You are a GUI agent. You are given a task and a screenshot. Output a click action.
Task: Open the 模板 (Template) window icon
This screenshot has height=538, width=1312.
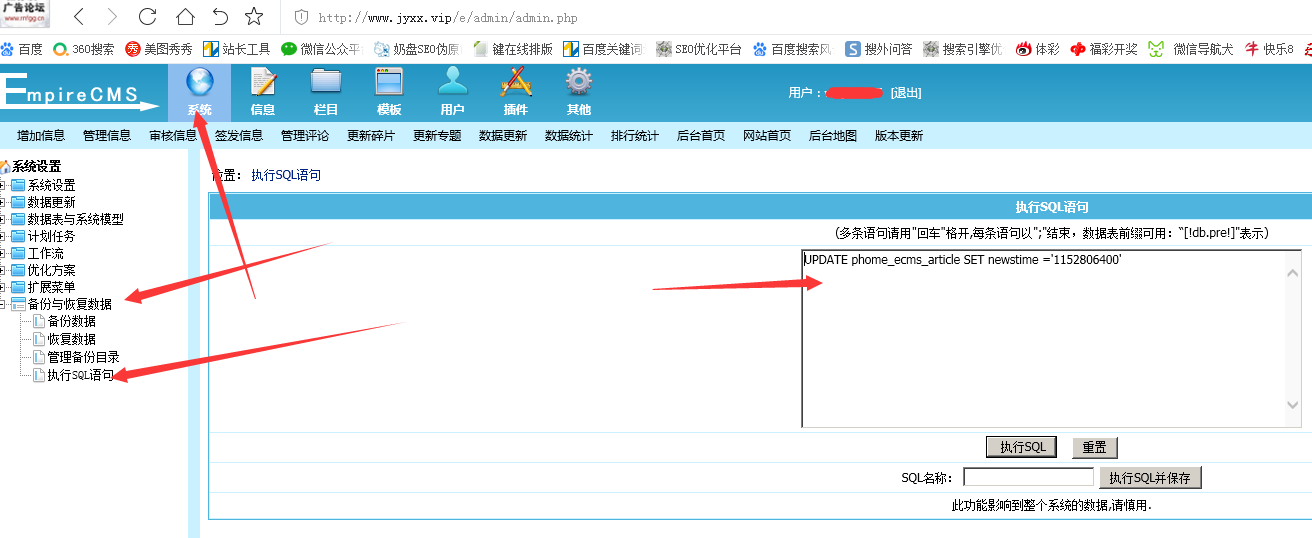pyautogui.click(x=389, y=84)
